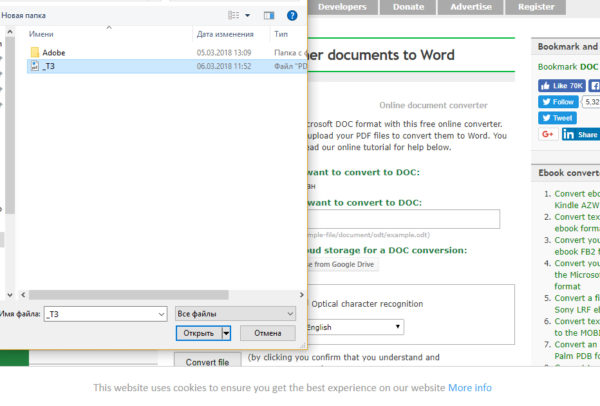Open the Donate tab on website
The width and height of the screenshot is (600, 406).
point(408,7)
